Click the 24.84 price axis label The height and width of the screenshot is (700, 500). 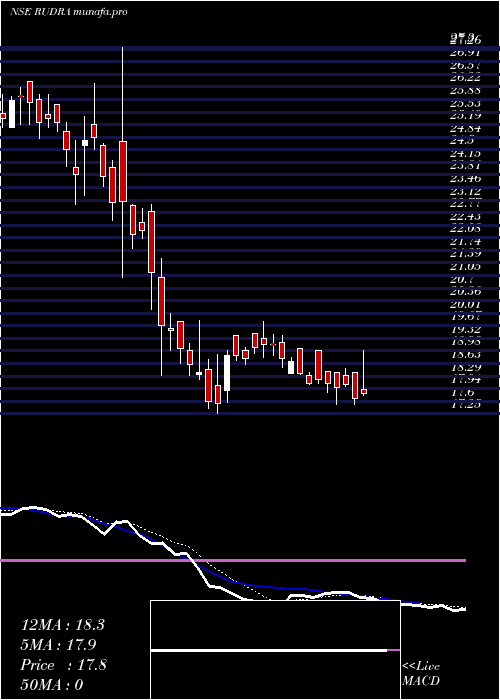(x=465, y=129)
